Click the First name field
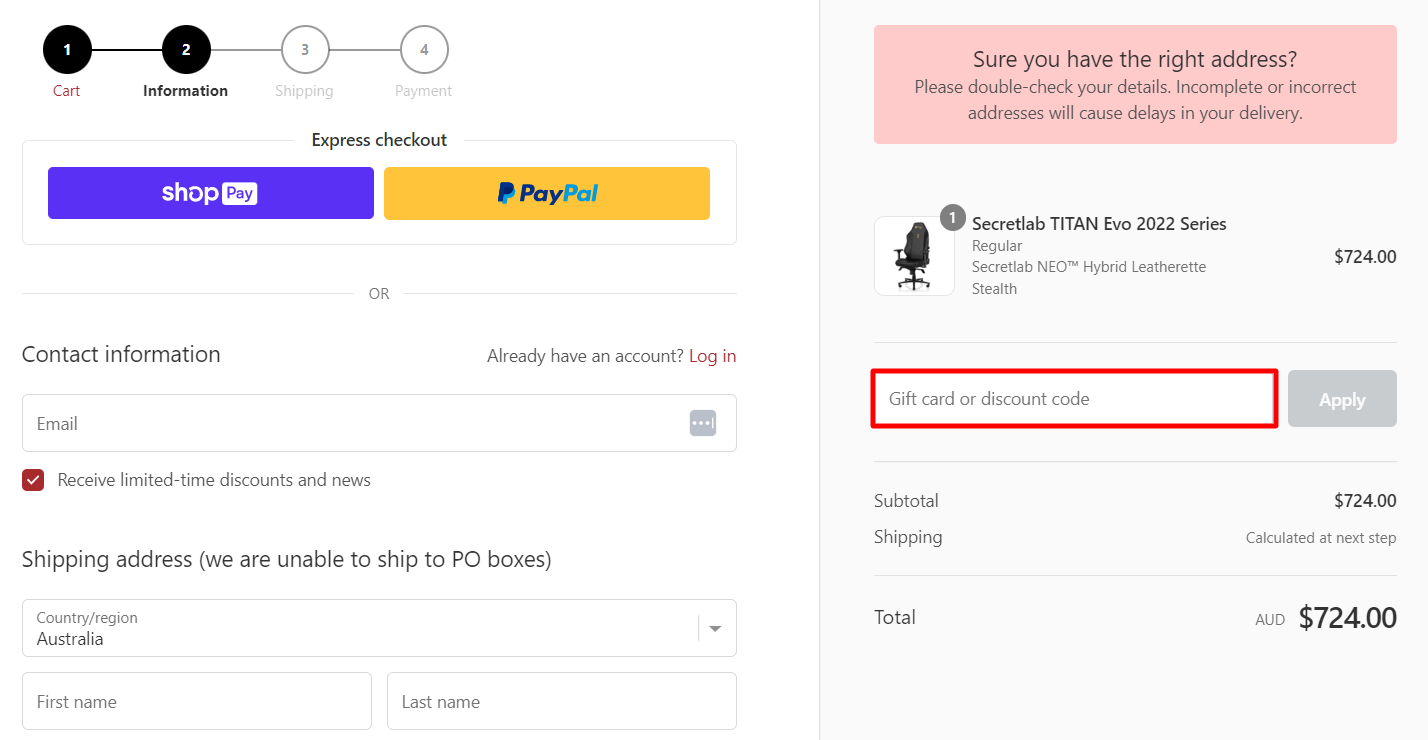1428x740 pixels. click(x=196, y=701)
